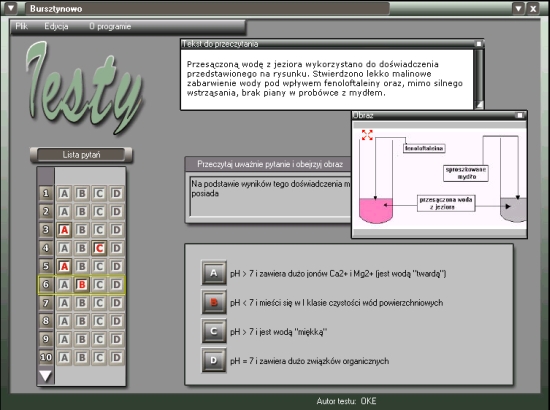
Task: Open question number 1 in list
Action: 46,193
